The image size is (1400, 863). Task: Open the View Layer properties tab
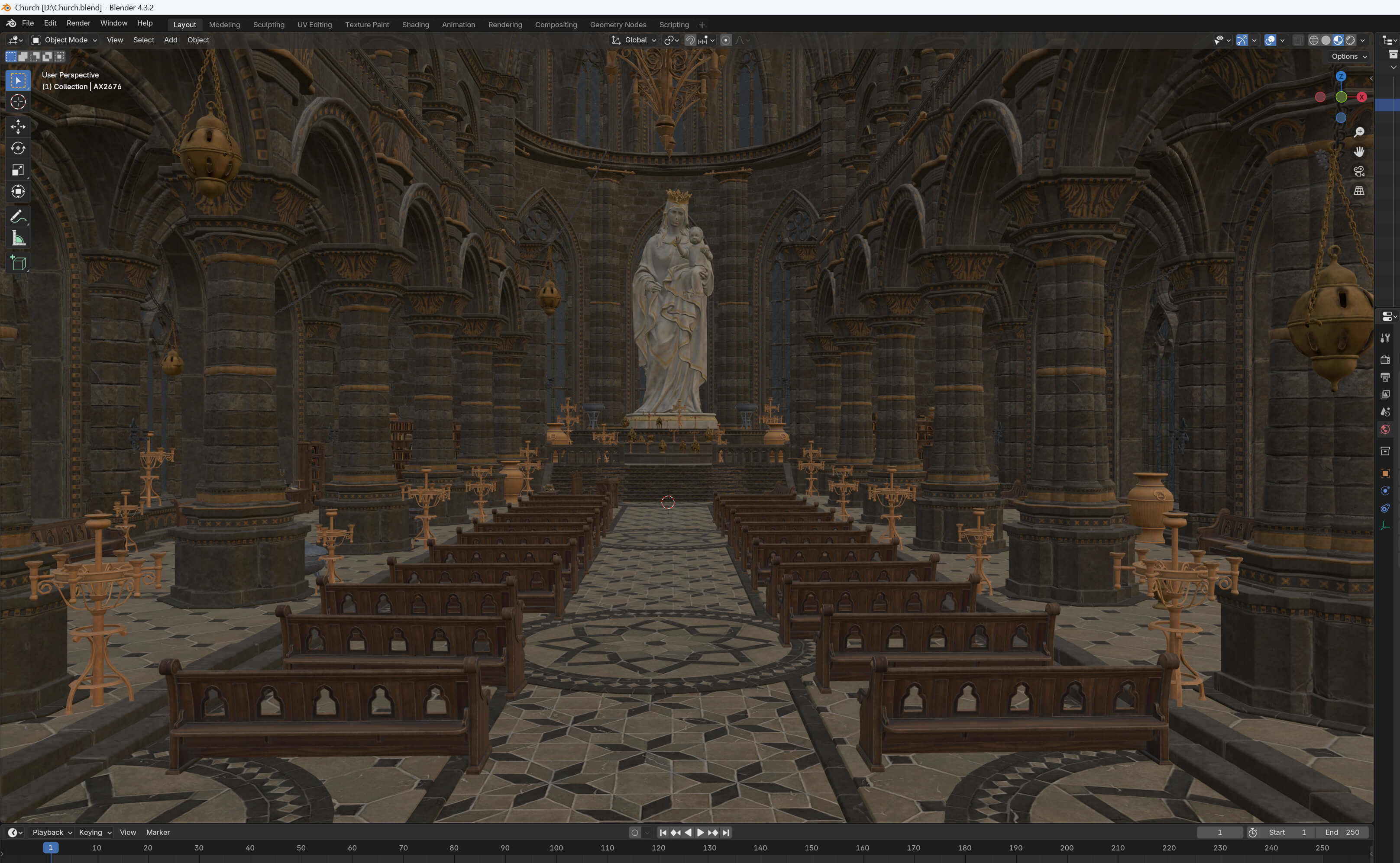[x=1385, y=394]
